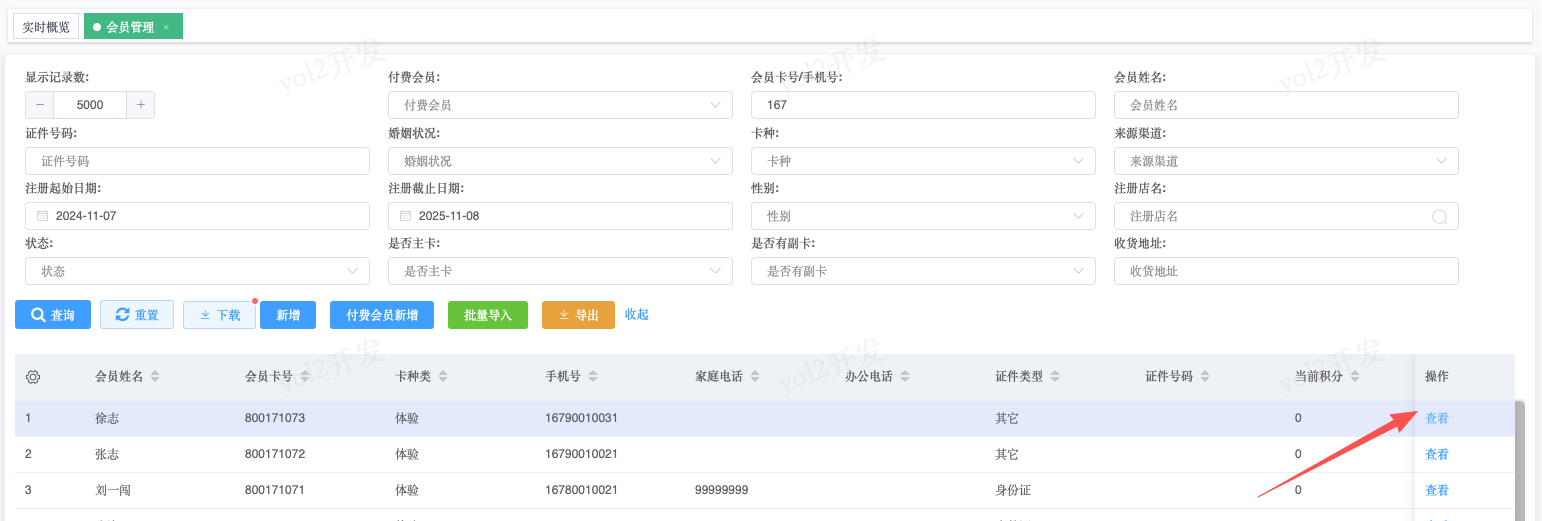Click the 显示记录数 value 5000 field
The width and height of the screenshot is (1542, 521).
[x=90, y=105]
